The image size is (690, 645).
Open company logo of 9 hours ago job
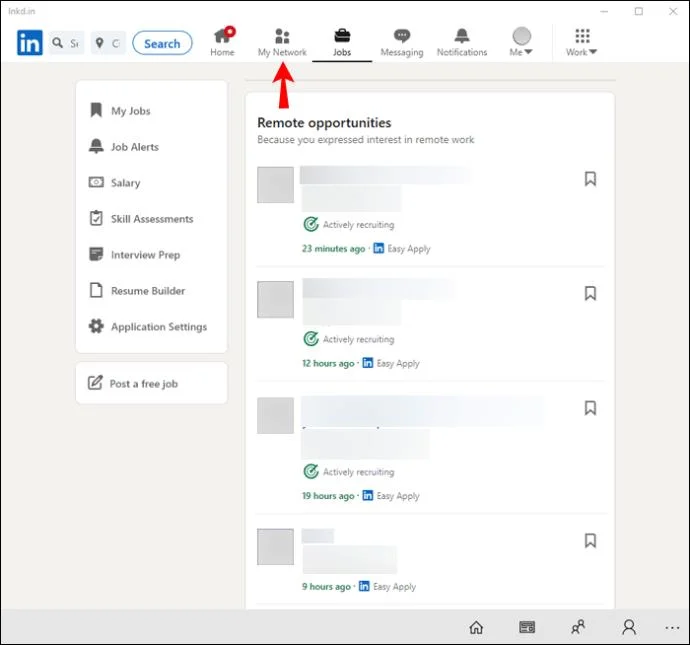(x=275, y=547)
